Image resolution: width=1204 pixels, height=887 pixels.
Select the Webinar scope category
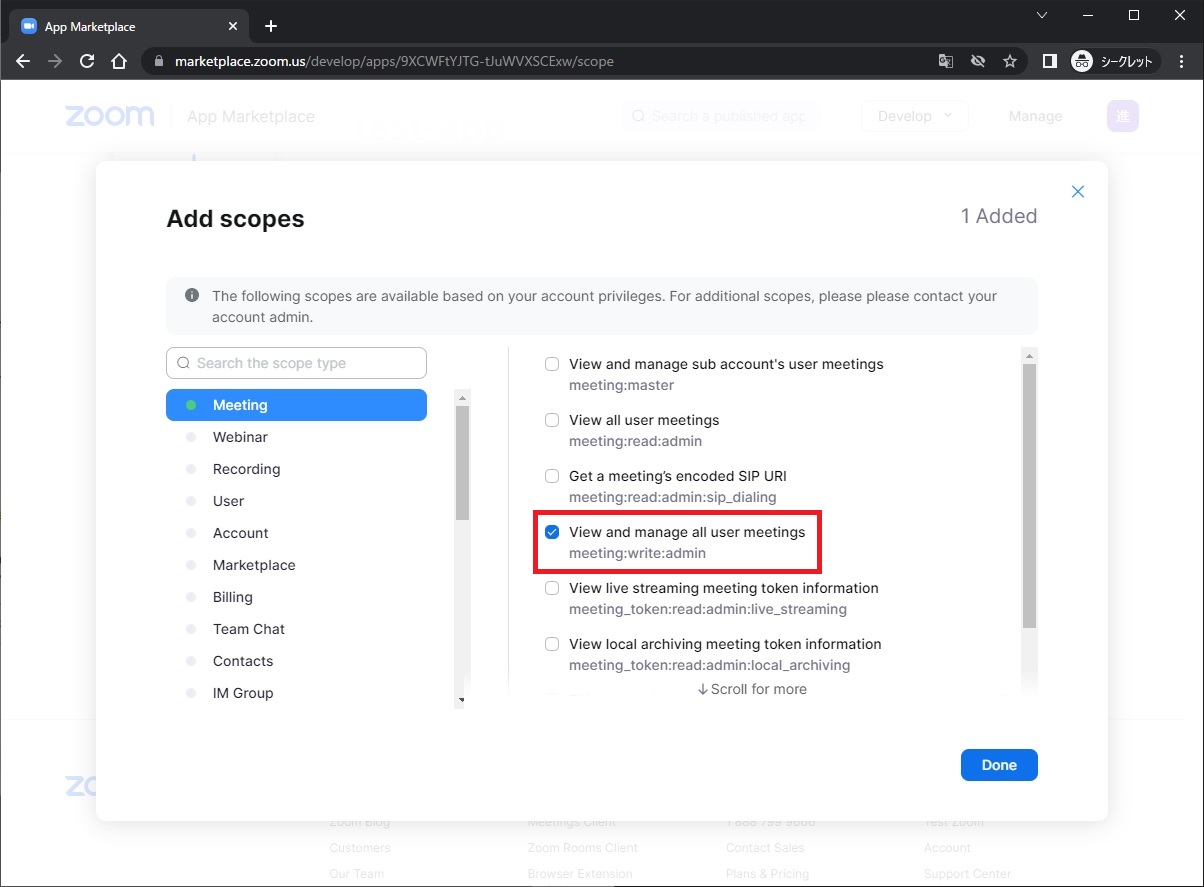240,437
